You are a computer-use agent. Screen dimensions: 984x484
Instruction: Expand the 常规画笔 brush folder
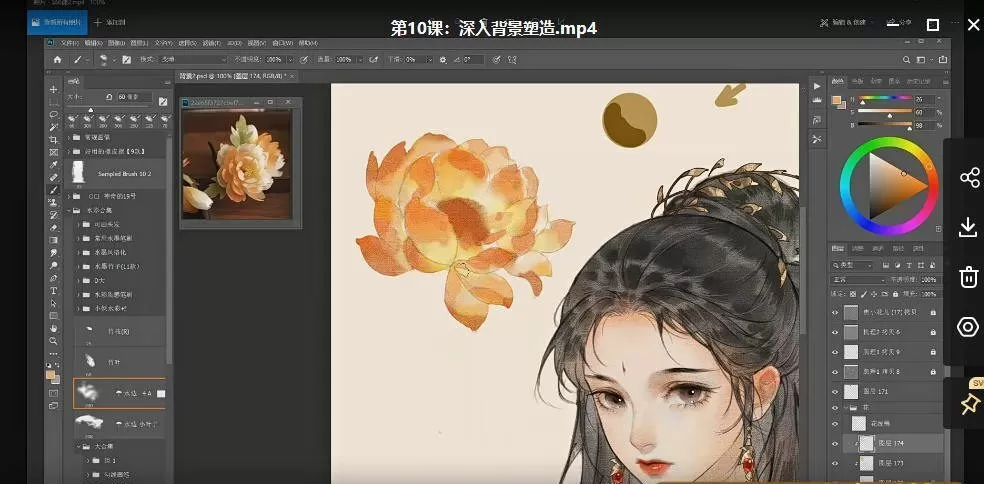[x=69, y=137]
